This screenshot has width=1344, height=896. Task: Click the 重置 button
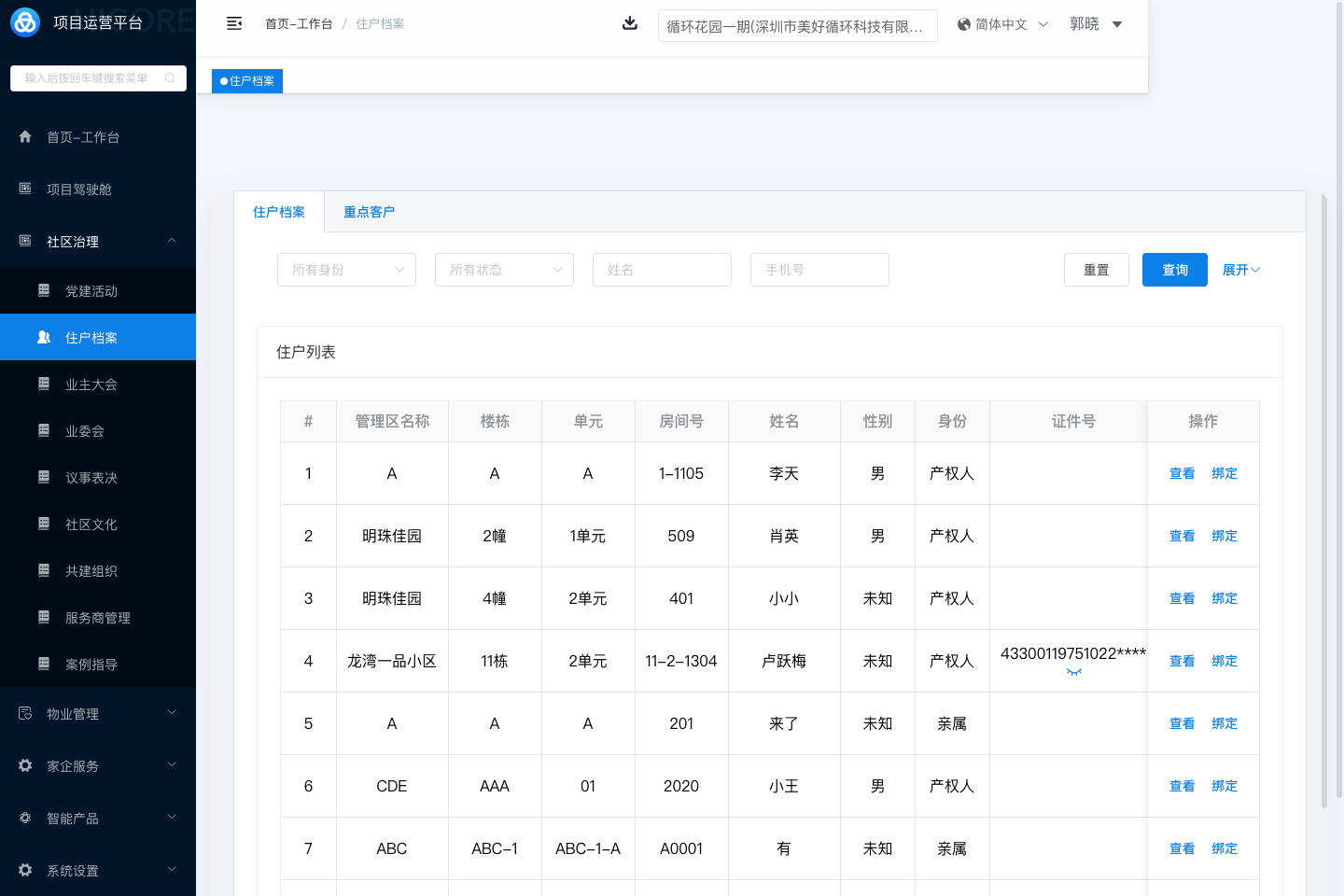[x=1096, y=270]
